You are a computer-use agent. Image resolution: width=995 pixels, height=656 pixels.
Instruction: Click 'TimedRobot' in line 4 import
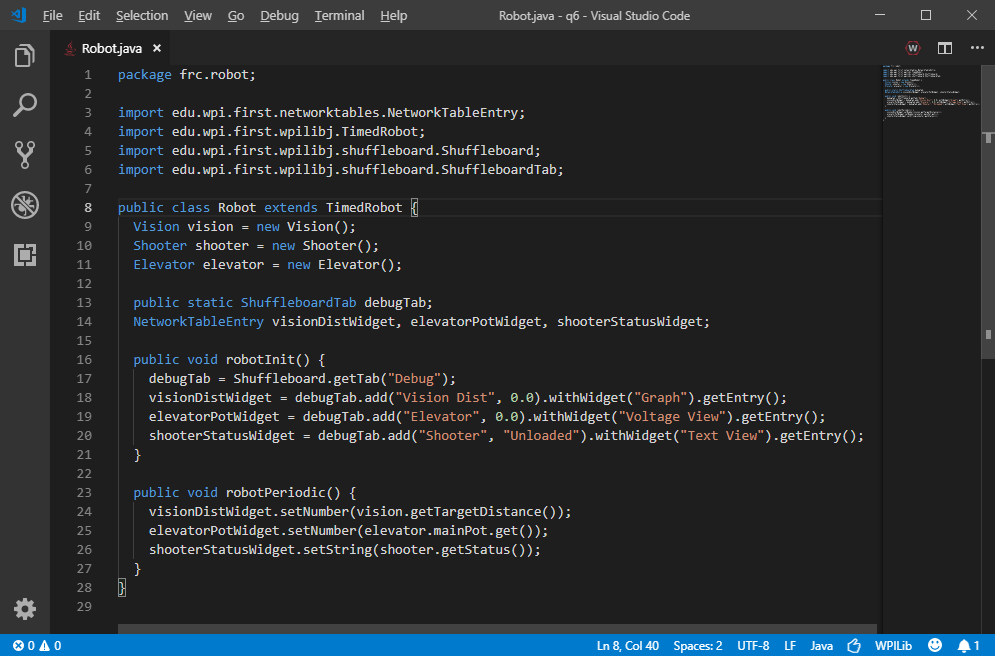tap(379, 132)
